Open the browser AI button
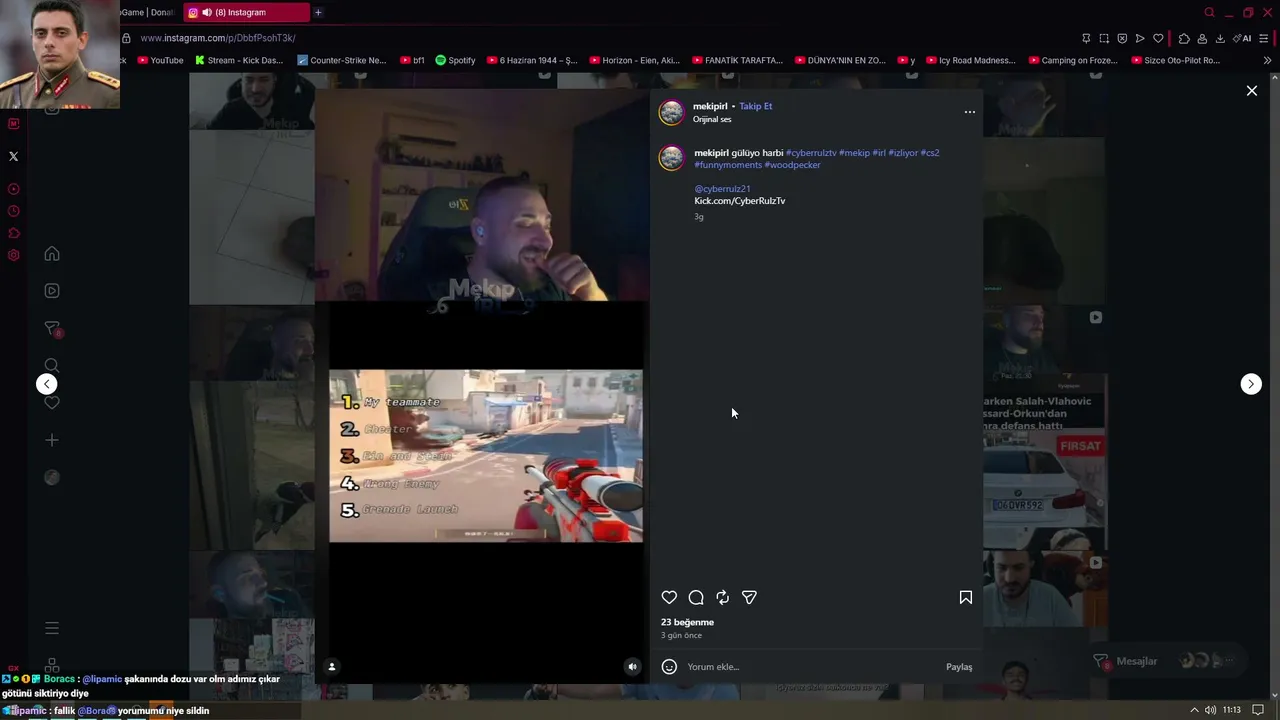Viewport: 1280px width, 720px height. [x=1242, y=38]
